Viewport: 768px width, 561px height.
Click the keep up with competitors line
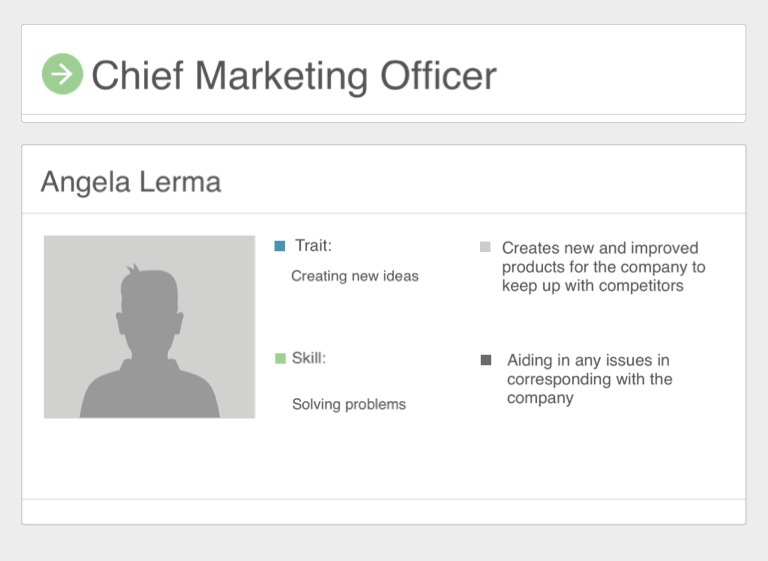(x=593, y=286)
